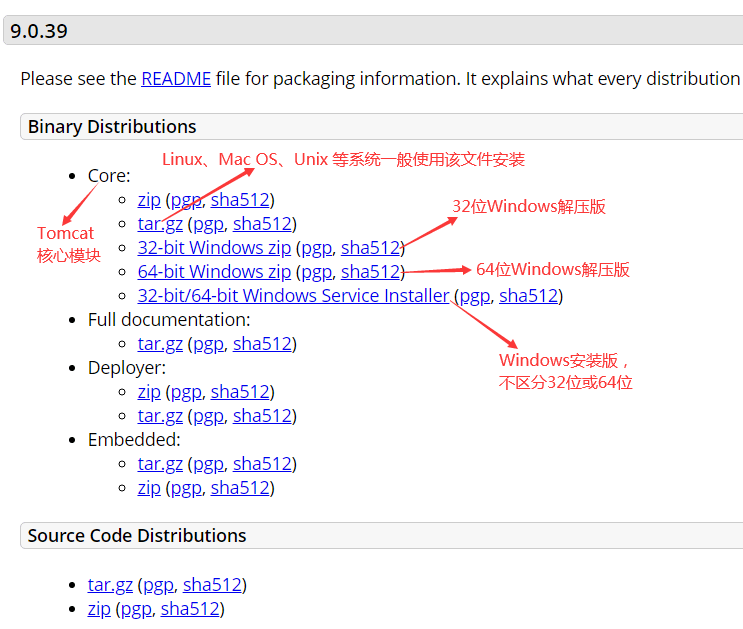Open the pgp signature for Core zip
The height and width of the screenshot is (629, 743).
coord(186,200)
